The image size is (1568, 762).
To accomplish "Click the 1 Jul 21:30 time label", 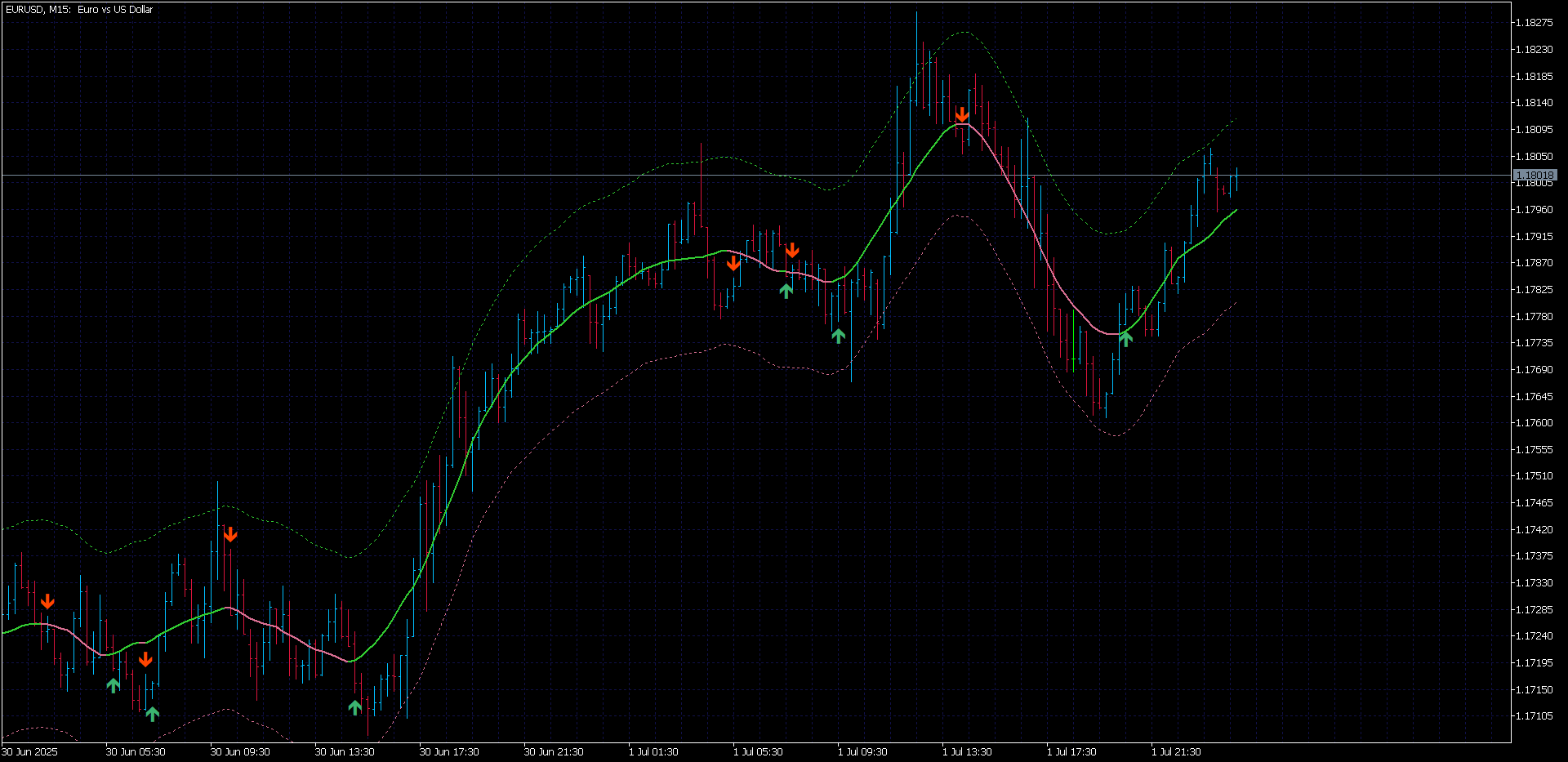I will point(1176,752).
